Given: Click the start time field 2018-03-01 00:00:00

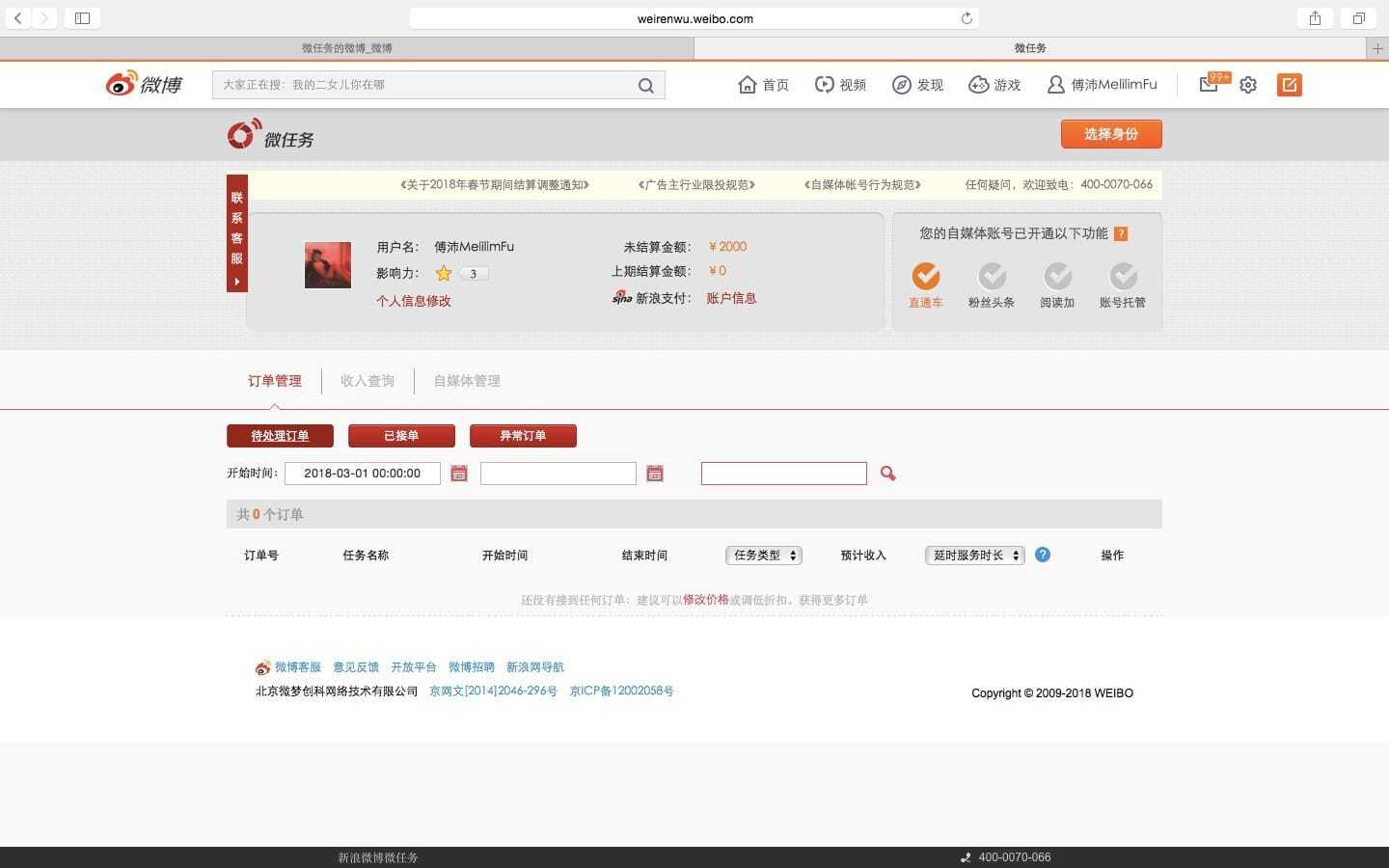Looking at the screenshot, I should tap(363, 474).
